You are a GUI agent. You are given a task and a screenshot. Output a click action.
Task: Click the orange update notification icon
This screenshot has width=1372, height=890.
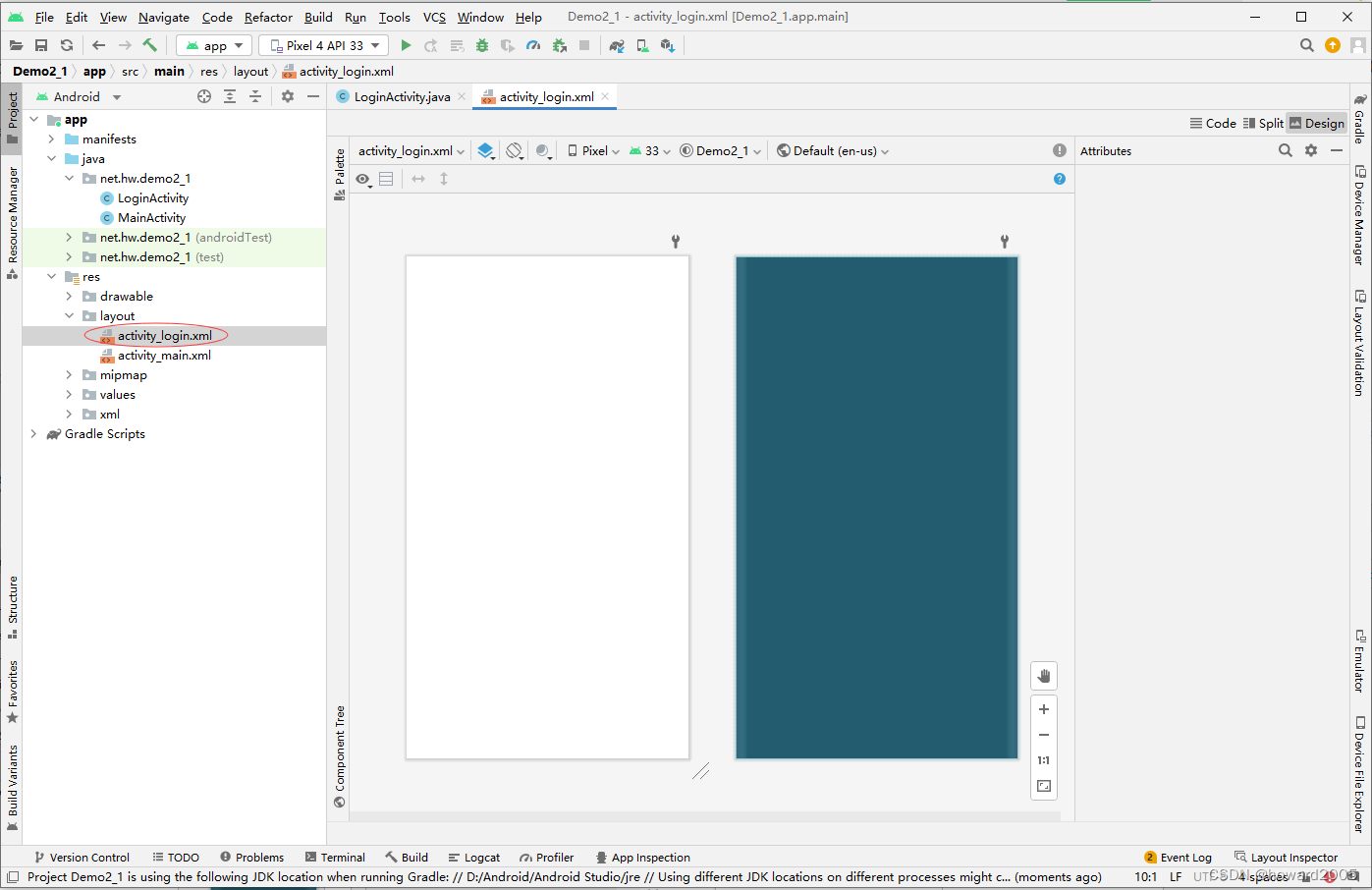pyautogui.click(x=1333, y=45)
